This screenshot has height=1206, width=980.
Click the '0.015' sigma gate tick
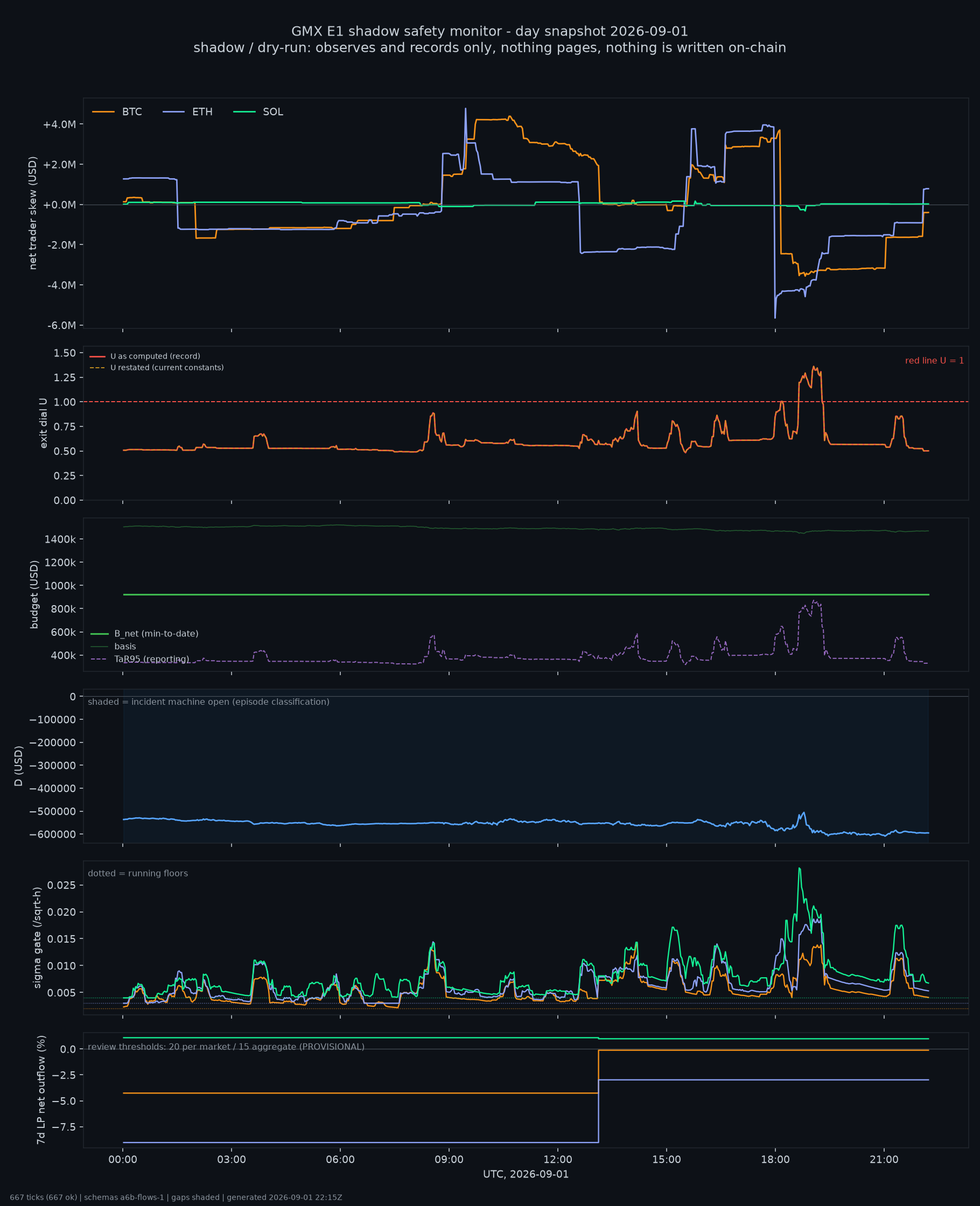tap(62, 938)
